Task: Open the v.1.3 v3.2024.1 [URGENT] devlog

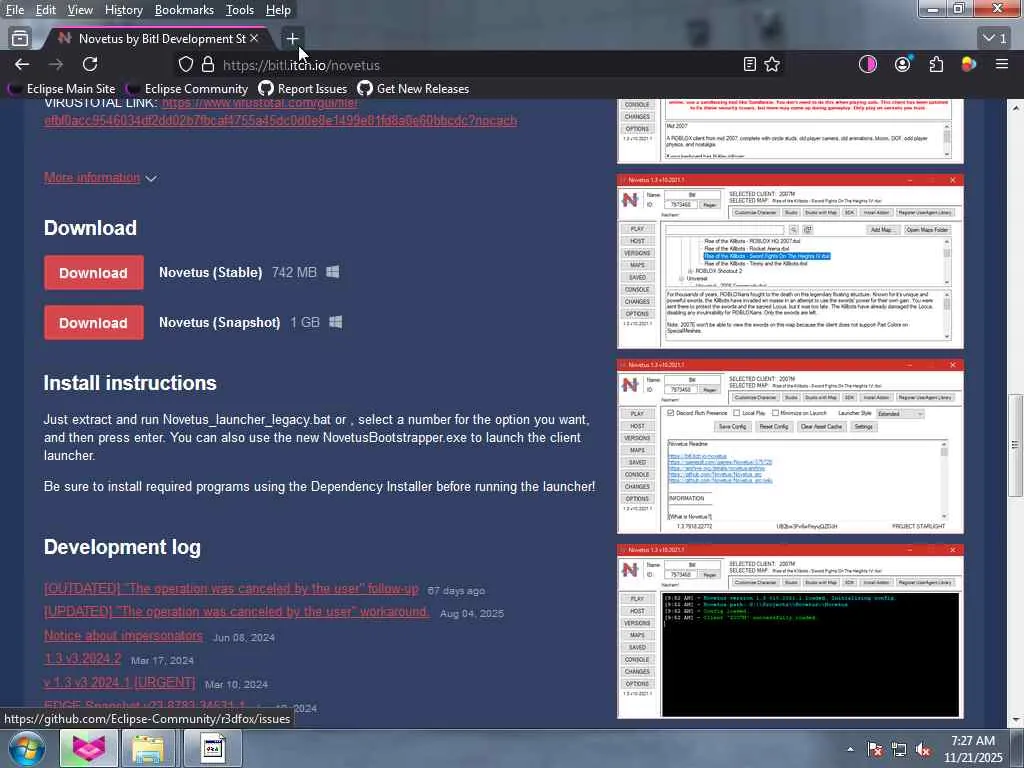Action: tap(120, 682)
